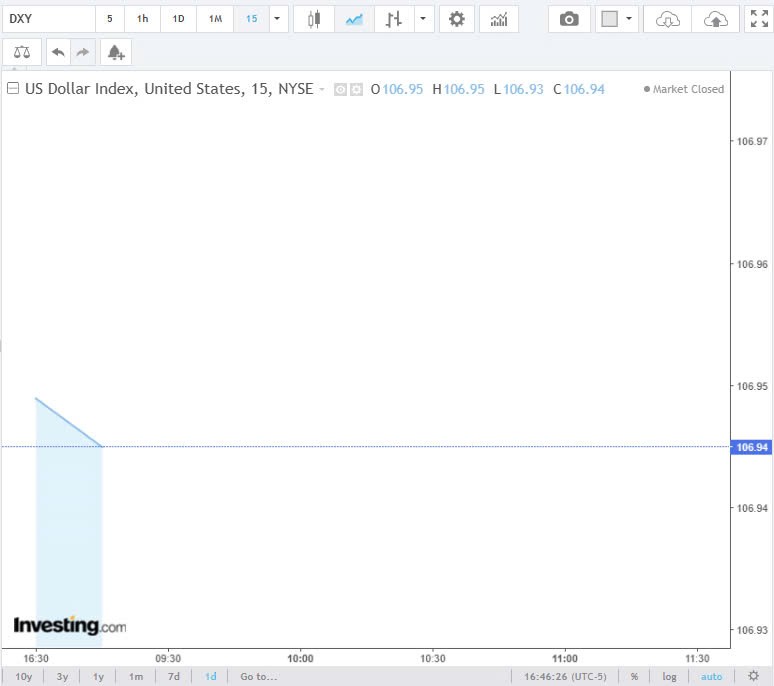Take a chart snapshot with camera icon
This screenshot has width=774, height=686.
(x=569, y=19)
